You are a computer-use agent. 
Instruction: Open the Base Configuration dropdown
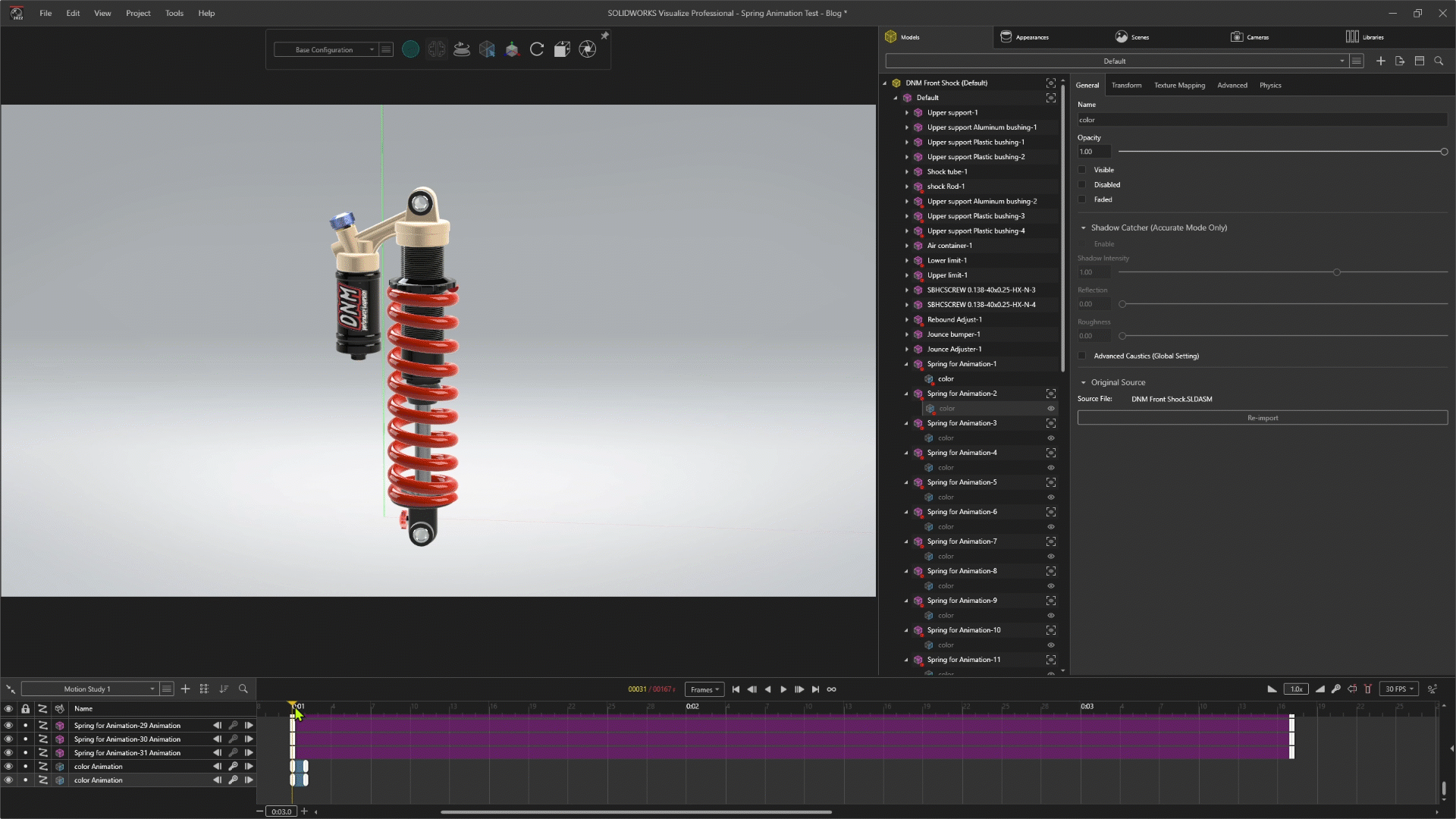tap(325, 49)
